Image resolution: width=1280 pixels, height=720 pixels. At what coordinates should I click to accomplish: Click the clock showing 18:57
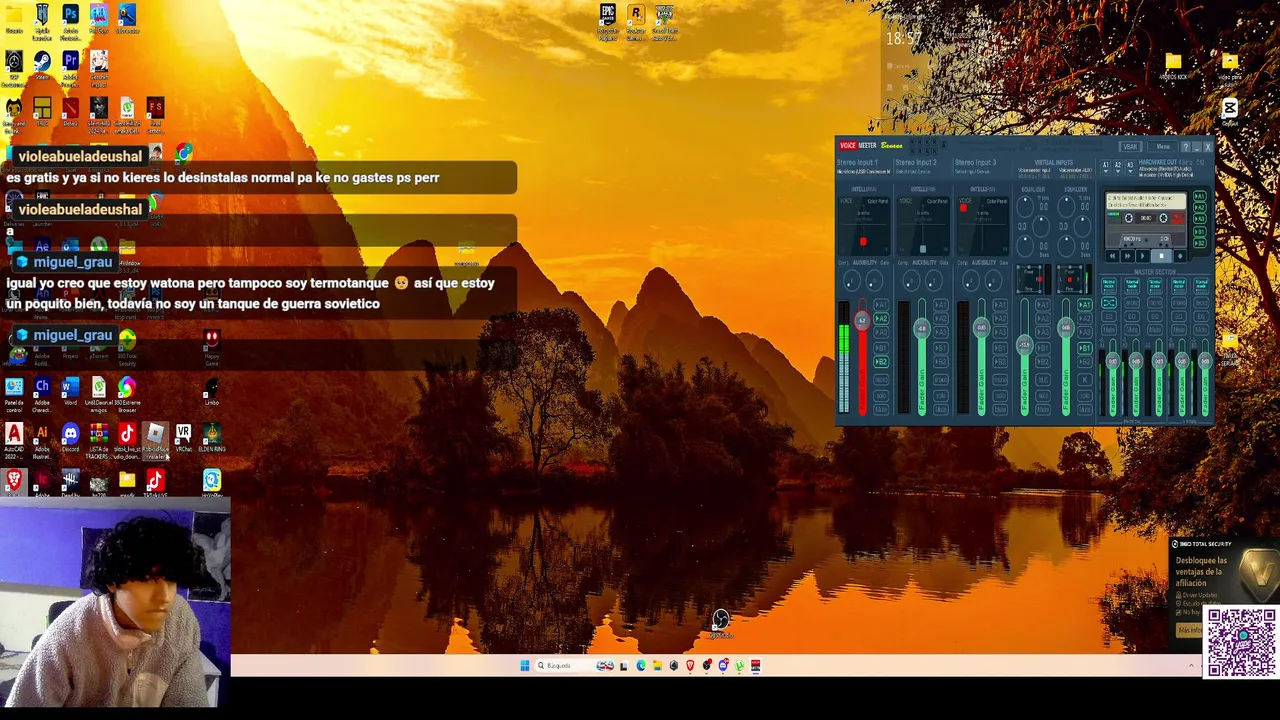903,38
